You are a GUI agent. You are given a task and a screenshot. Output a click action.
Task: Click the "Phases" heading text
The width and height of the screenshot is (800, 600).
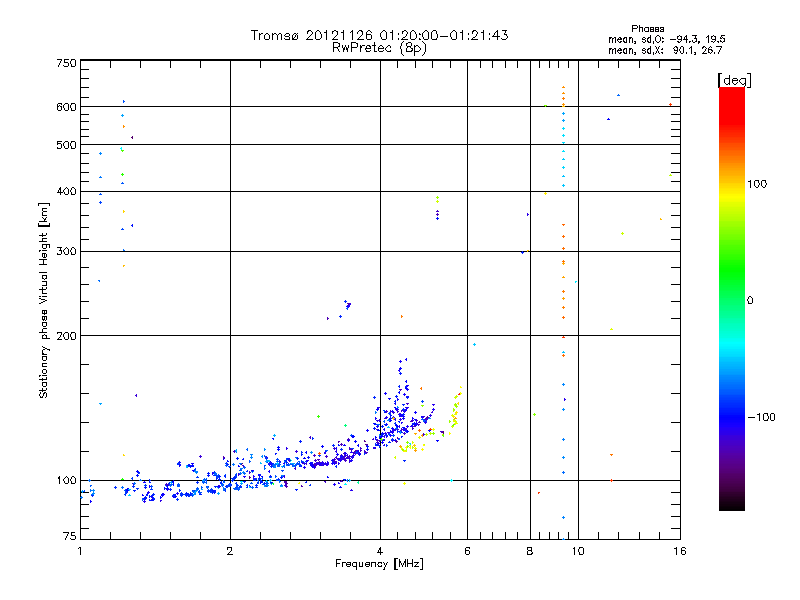[x=647, y=29]
